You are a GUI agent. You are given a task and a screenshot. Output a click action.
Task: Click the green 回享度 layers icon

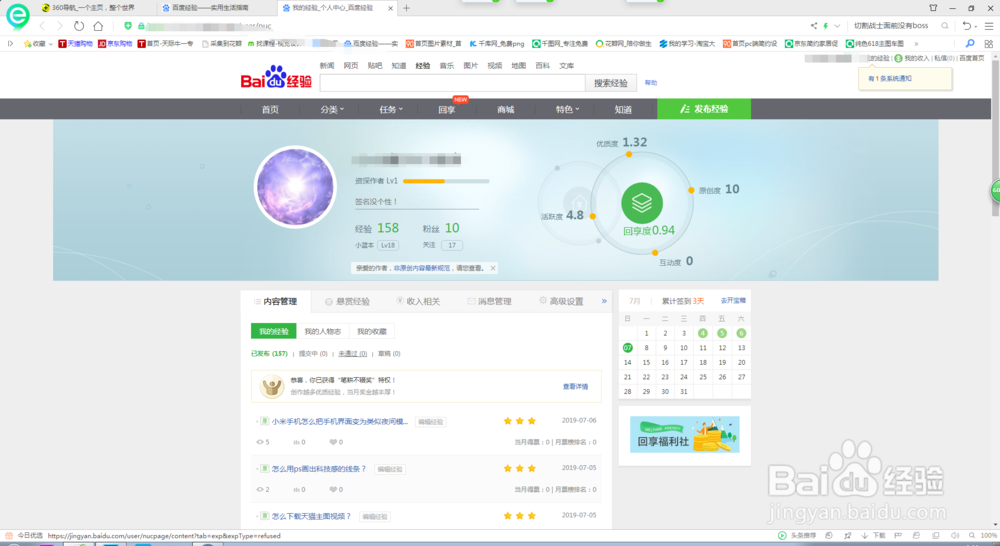click(642, 203)
